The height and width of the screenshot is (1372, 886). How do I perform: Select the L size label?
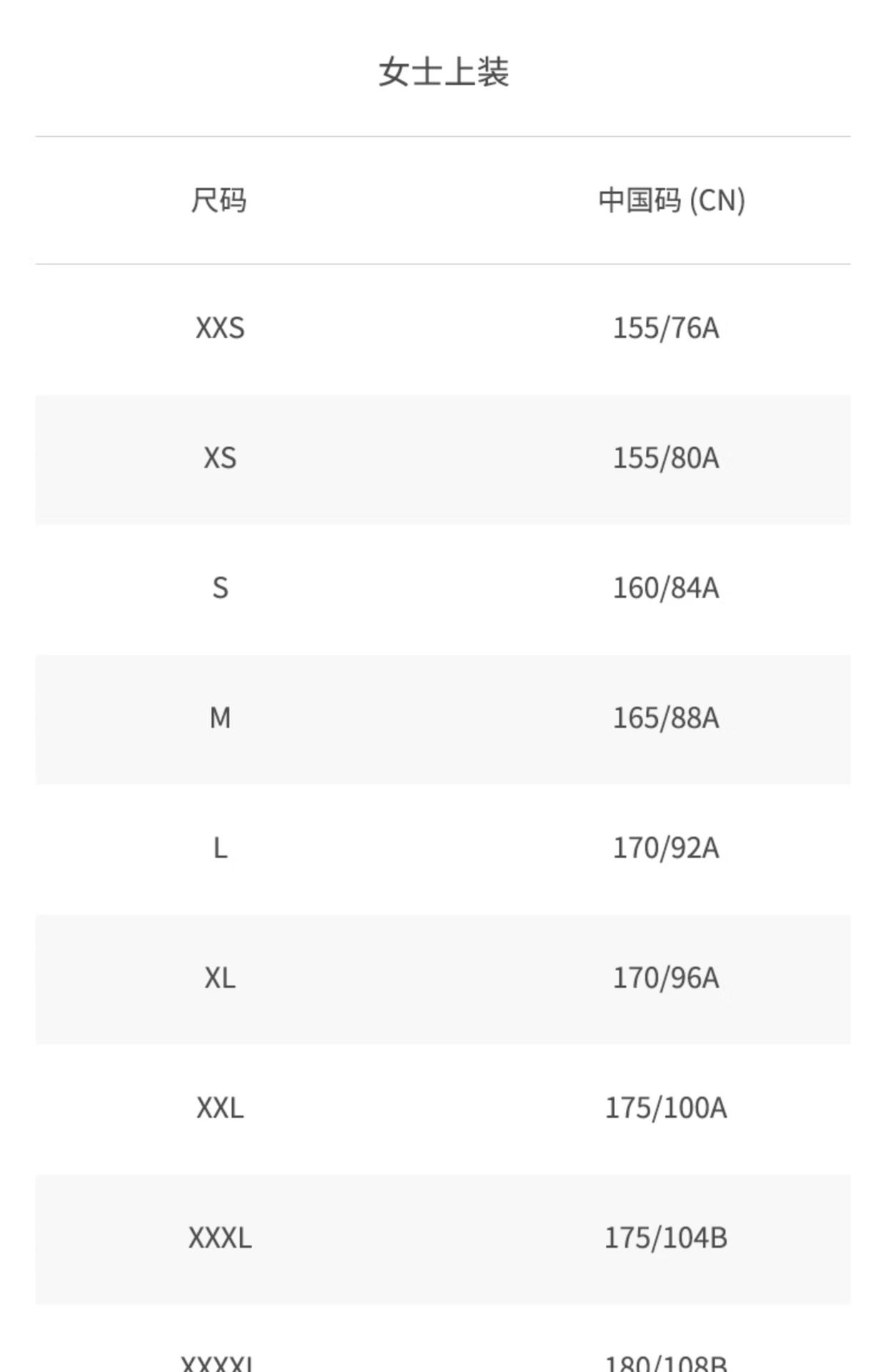[x=220, y=848]
